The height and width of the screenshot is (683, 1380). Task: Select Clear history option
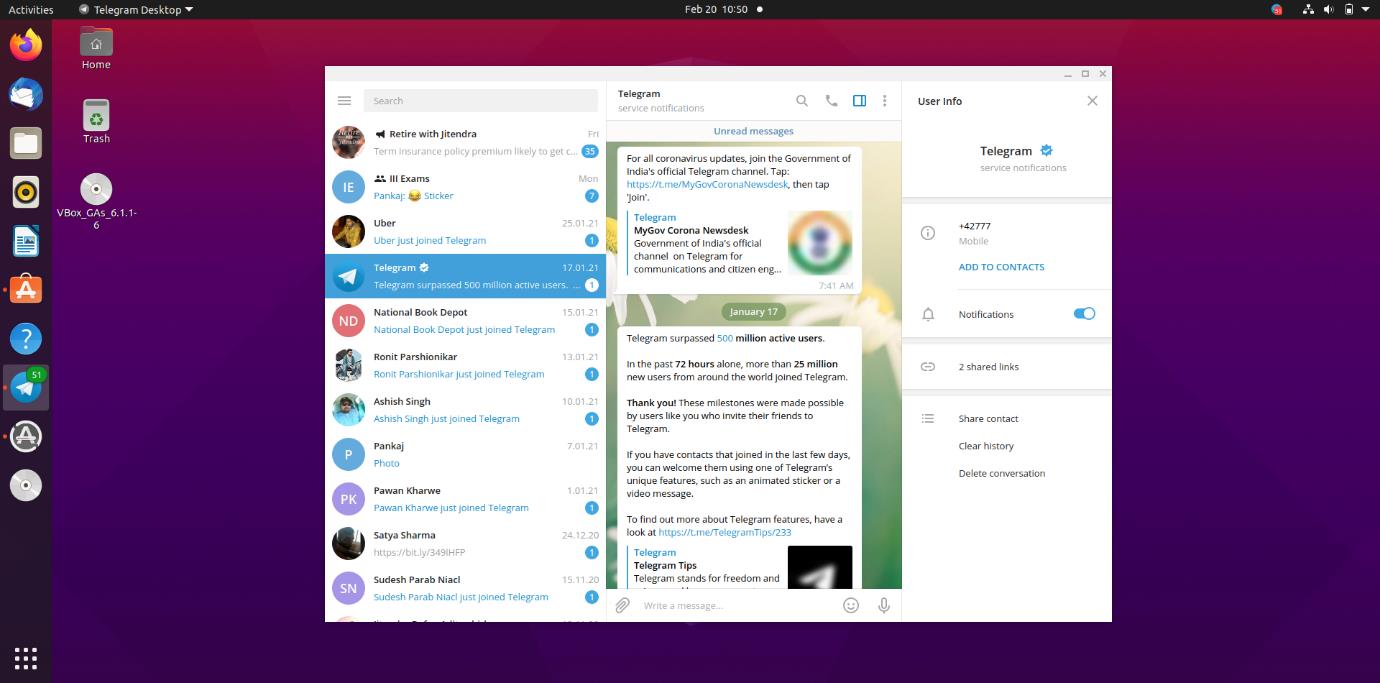pyautogui.click(x=986, y=446)
